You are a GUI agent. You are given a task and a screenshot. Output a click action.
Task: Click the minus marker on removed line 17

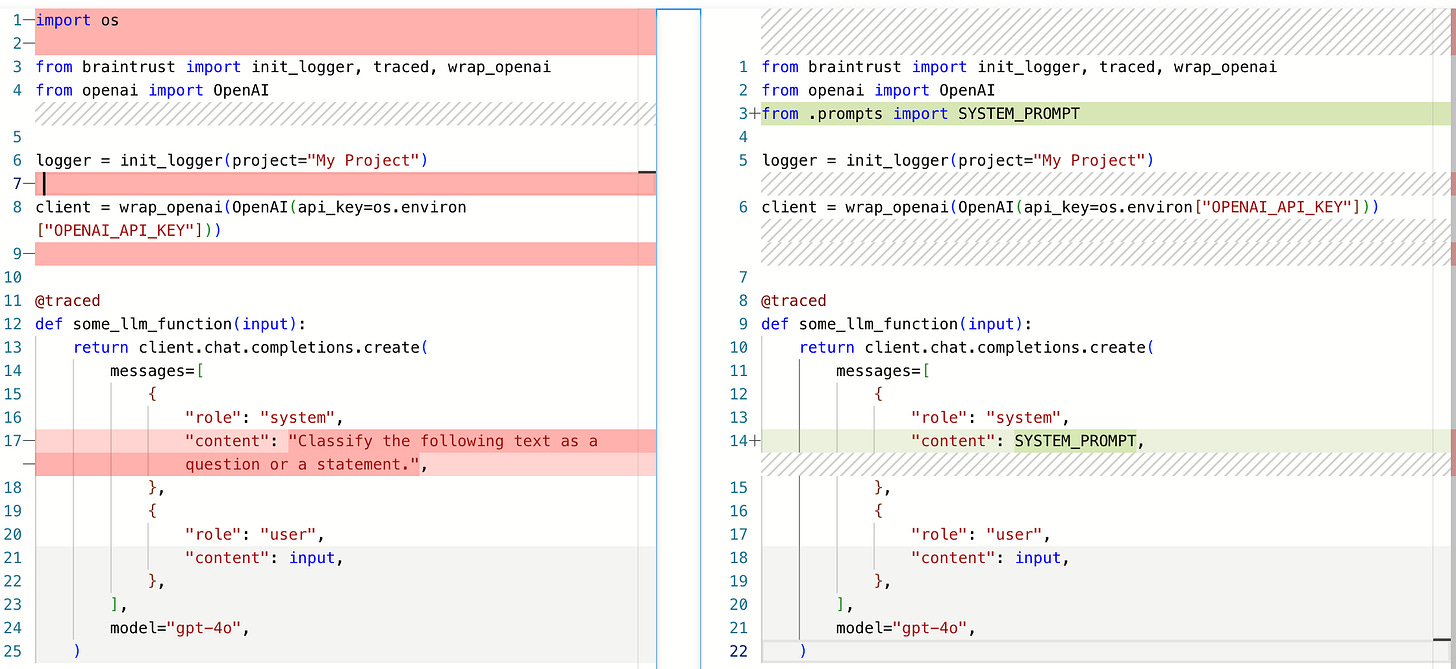(28, 440)
